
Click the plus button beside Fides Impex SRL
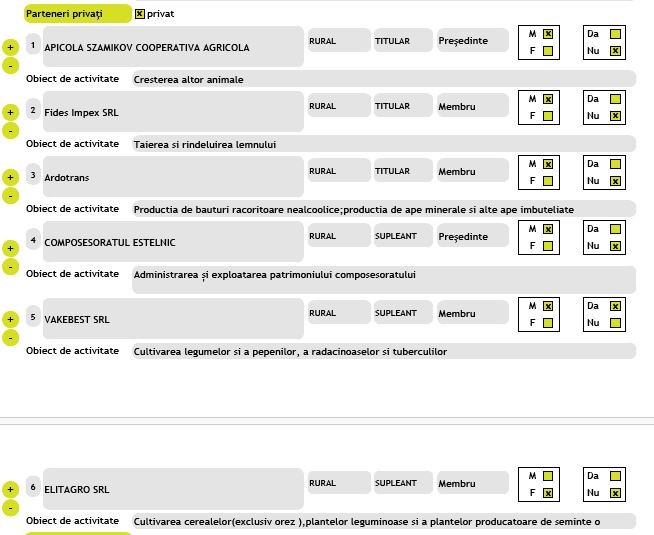click(10, 112)
